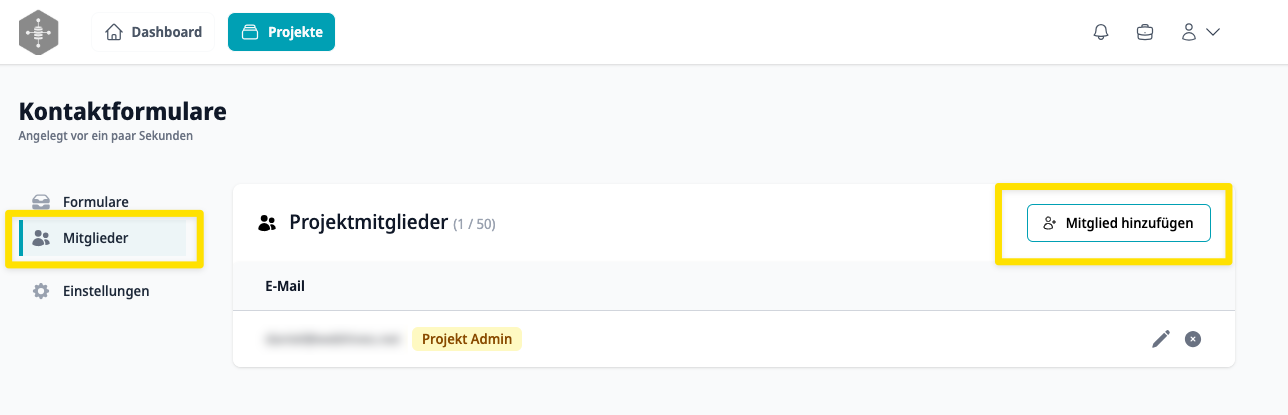Remove member with the X icon
Image resolution: width=1288 pixels, height=415 pixels.
click(x=1193, y=339)
